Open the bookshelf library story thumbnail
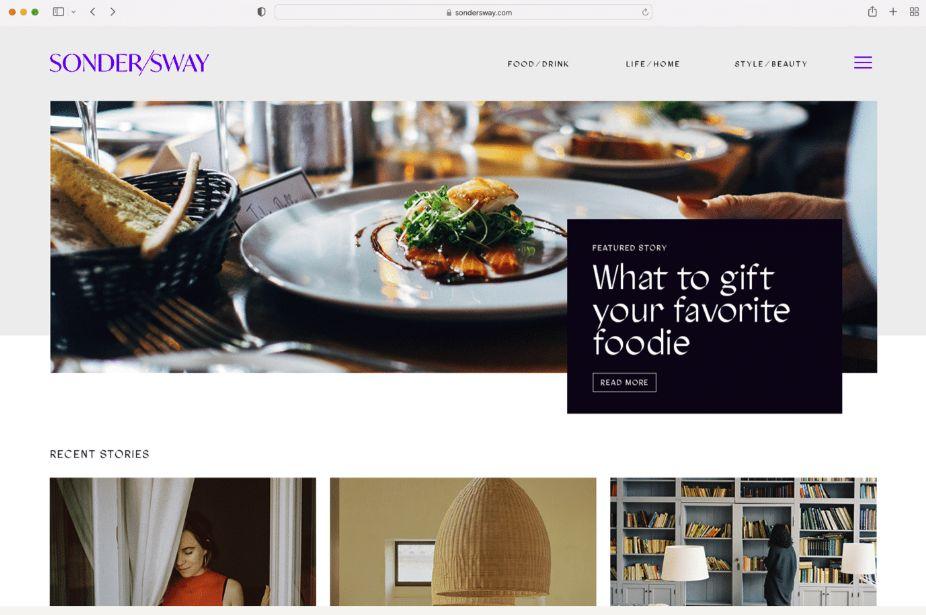Image resolution: width=926 pixels, height=615 pixels. [x=744, y=542]
